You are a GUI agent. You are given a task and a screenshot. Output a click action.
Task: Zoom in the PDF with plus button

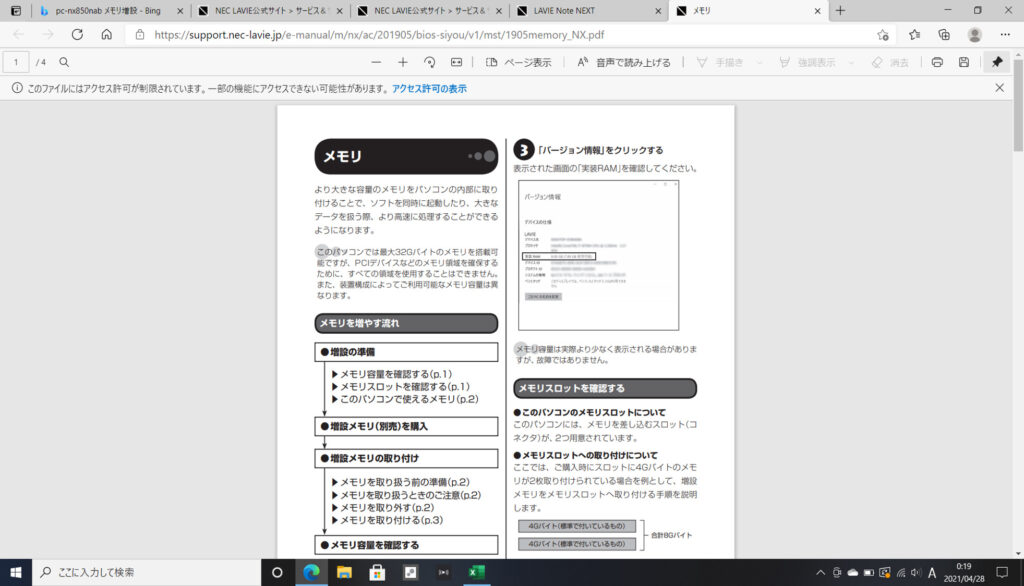click(403, 62)
